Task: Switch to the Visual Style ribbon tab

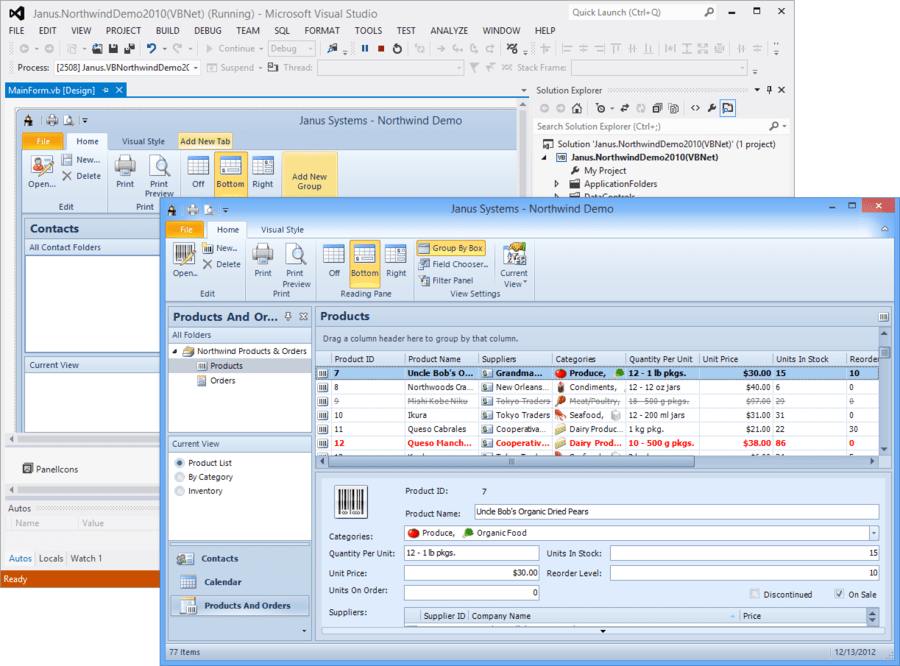Action: pos(281,230)
